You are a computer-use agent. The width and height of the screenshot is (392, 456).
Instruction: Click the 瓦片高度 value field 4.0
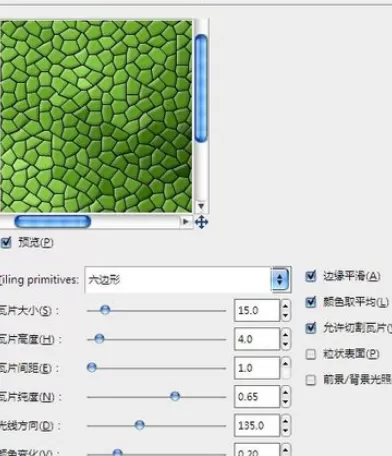(257, 339)
